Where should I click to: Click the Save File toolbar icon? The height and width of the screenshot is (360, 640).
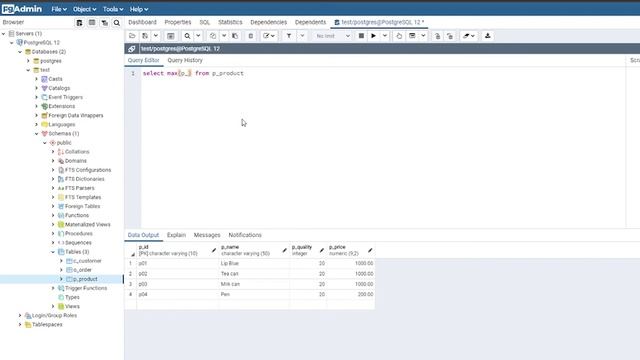tap(145, 36)
